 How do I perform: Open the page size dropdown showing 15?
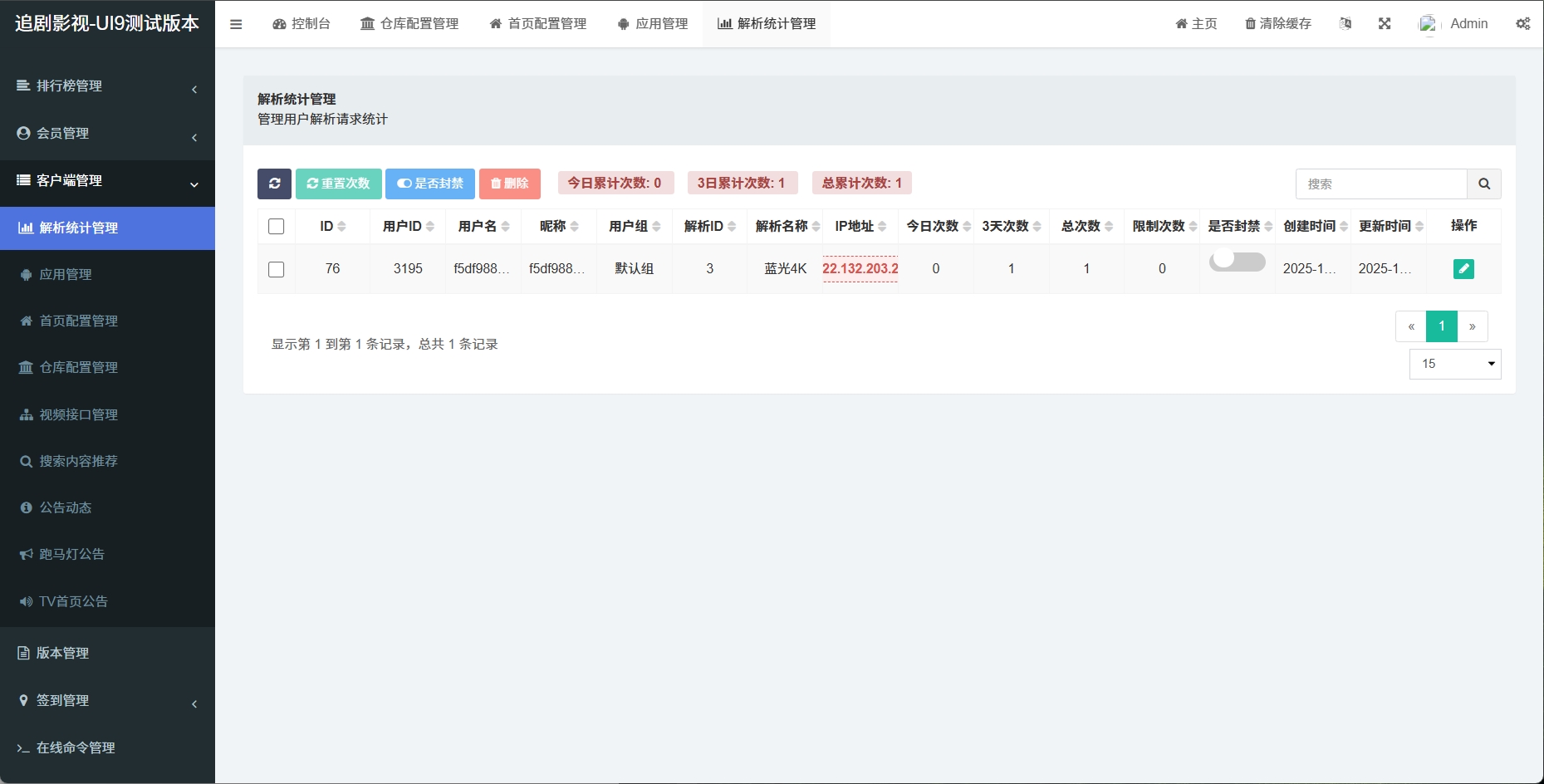click(1454, 363)
